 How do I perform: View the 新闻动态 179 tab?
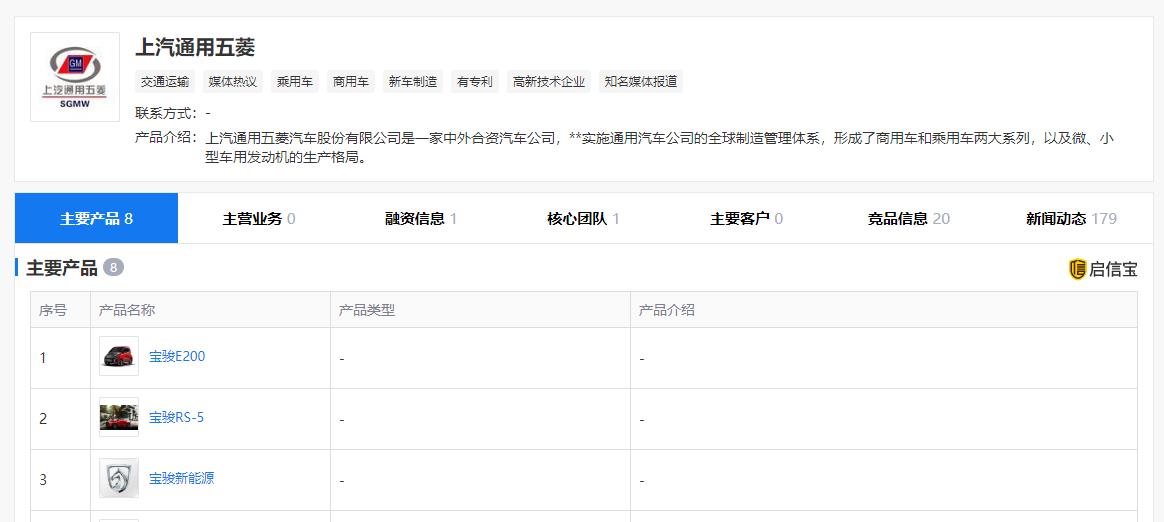point(1071,218)
